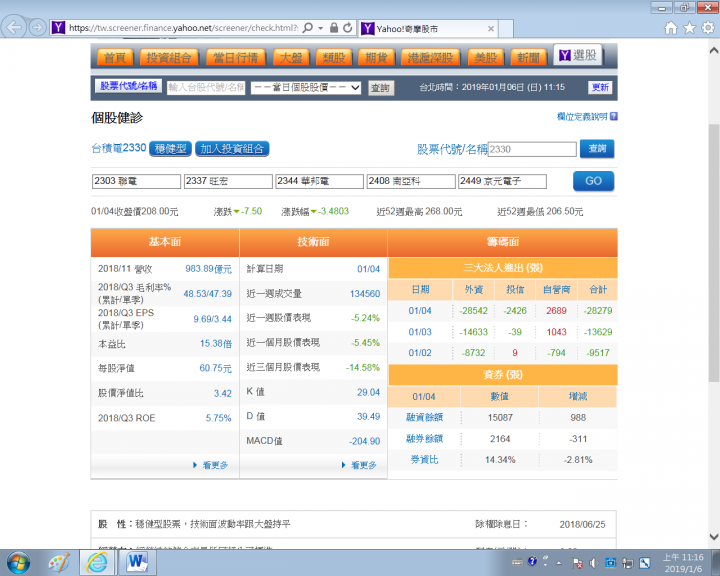
Task: Click the browser address bar URL
Action: click(x=183, y=28)
